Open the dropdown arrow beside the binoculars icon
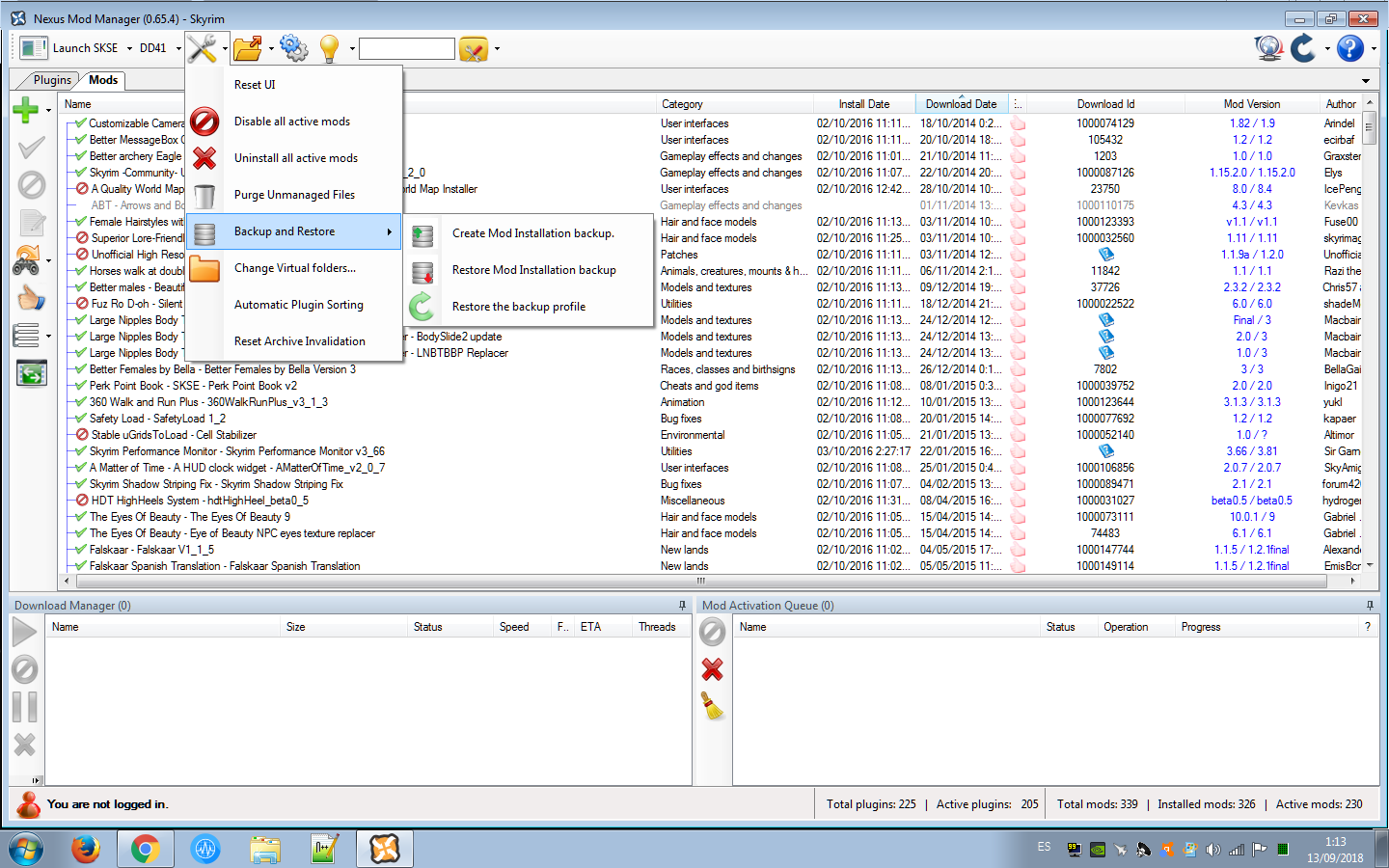Image resolution: width=1389 pixels, height=868 pixels. pos(48,260)
